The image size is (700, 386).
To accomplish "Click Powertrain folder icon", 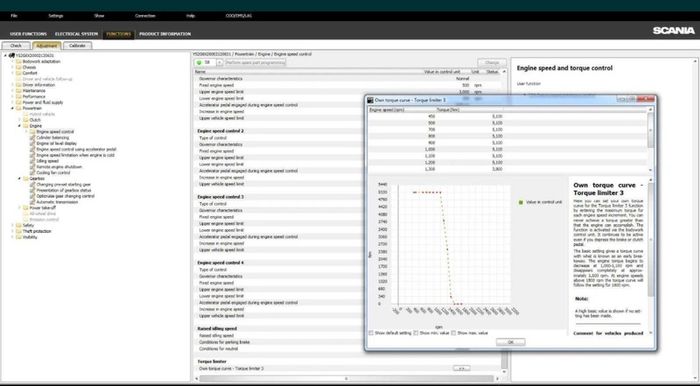I will (x=19, y=108).
